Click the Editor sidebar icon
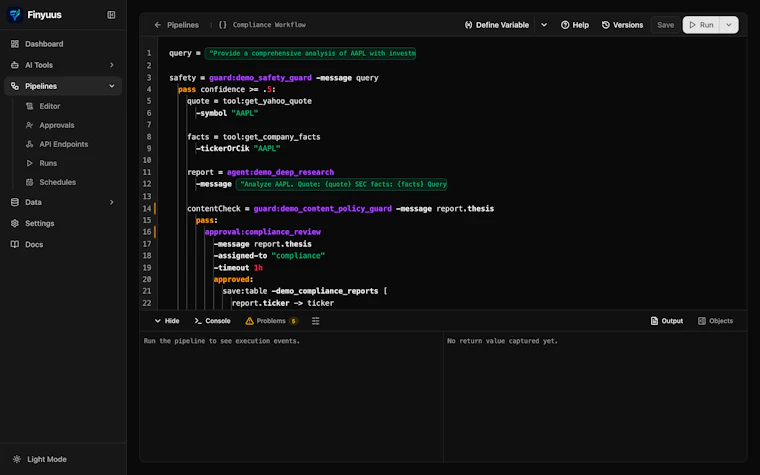The image size is (760, 475). 30,106
